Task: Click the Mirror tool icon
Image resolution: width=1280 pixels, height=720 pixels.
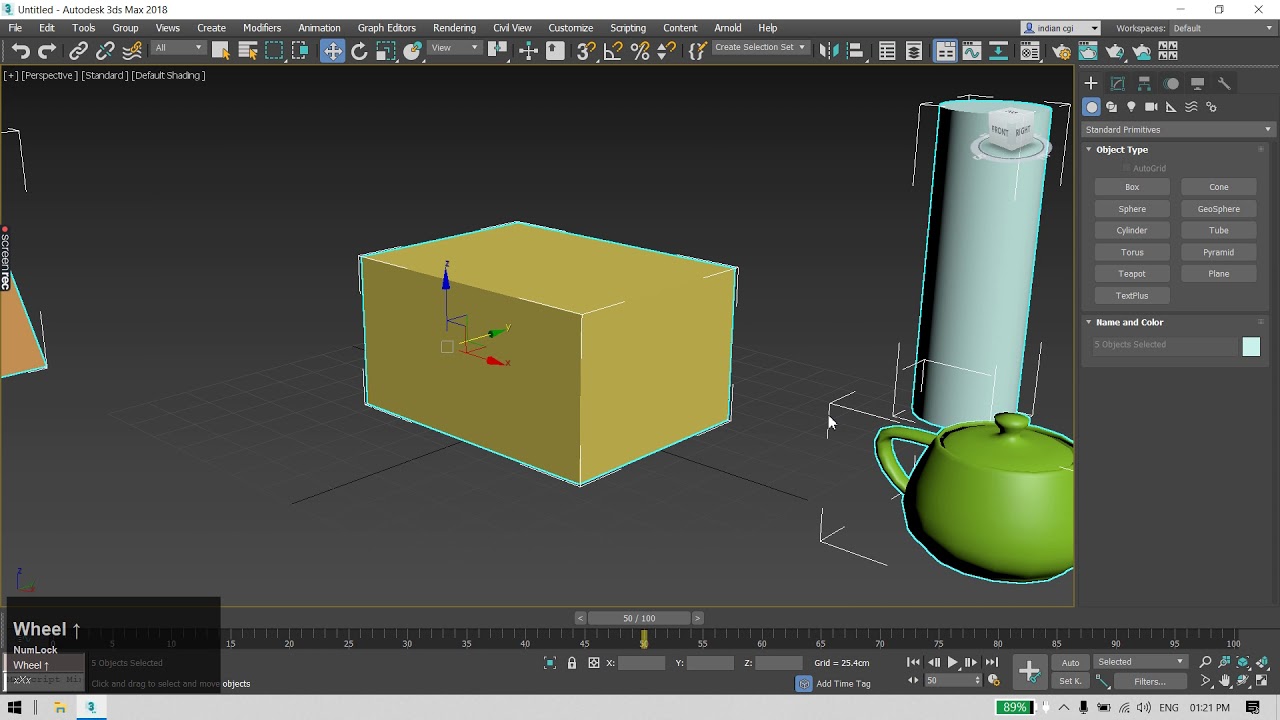Action: [x=828, y=51]
